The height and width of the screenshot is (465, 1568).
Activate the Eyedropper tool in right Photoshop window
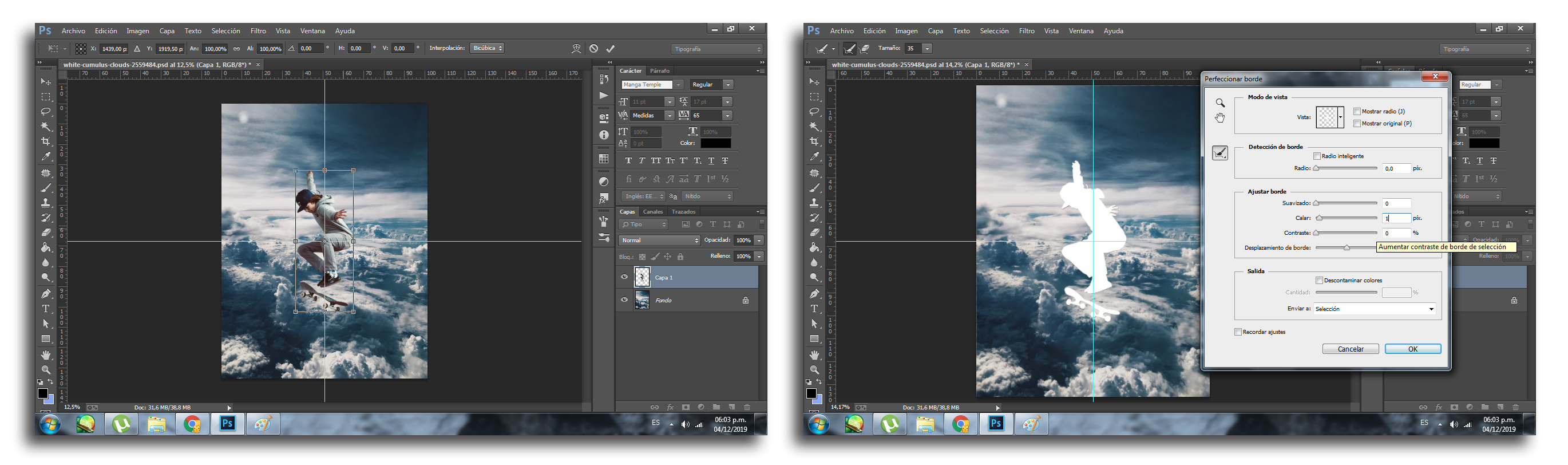pyautogui.click(x=814, y=157)
